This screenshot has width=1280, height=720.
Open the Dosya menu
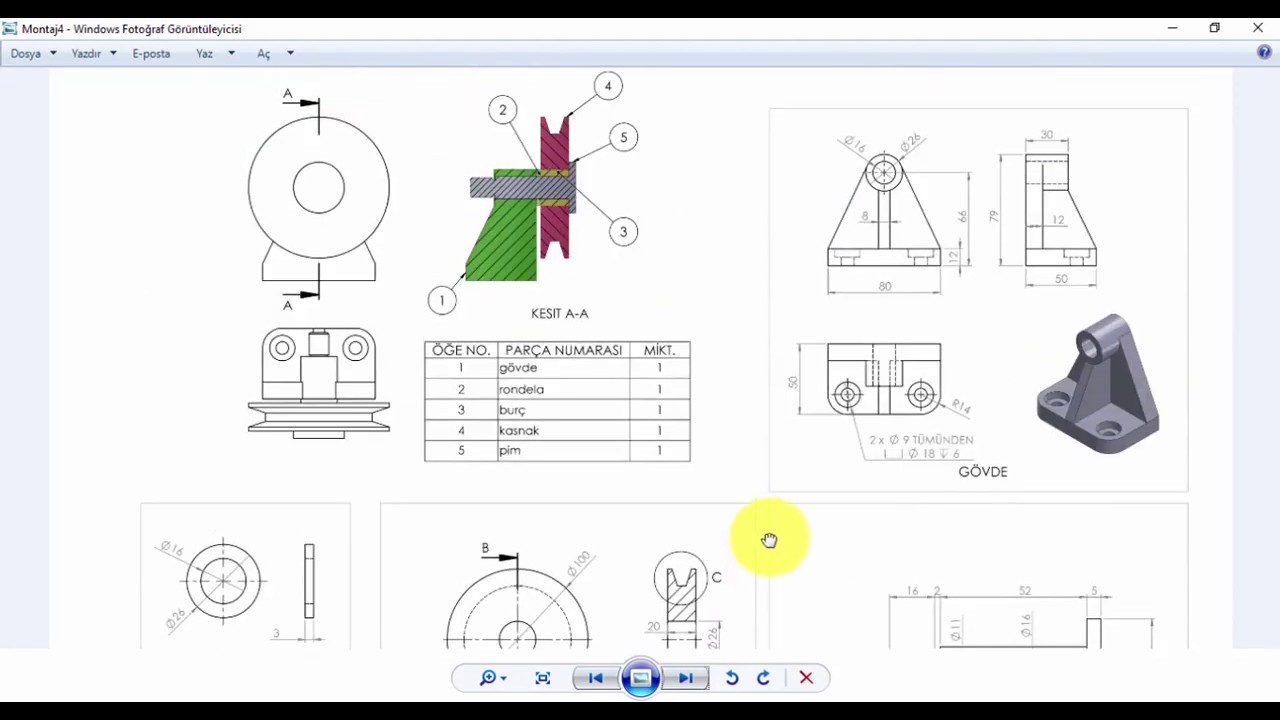coord(26,53)
